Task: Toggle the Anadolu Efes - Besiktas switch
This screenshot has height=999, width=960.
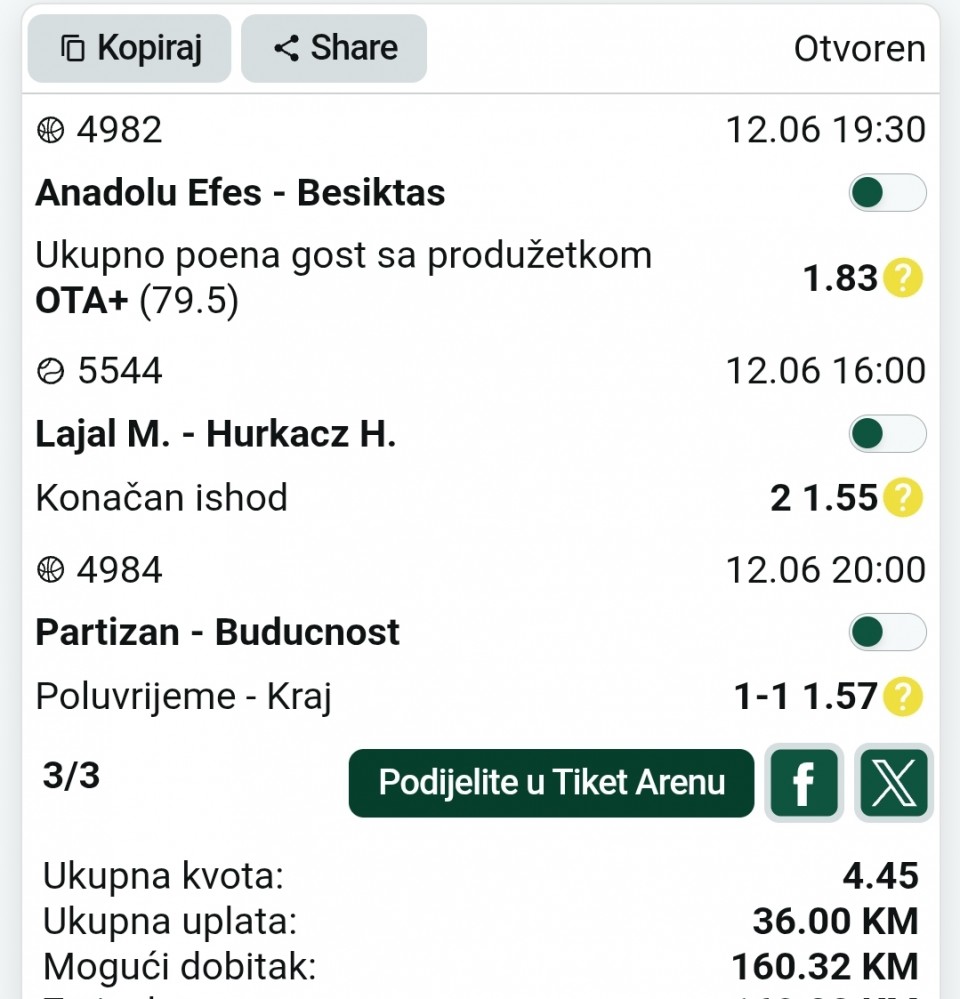Action: (887, 192)
